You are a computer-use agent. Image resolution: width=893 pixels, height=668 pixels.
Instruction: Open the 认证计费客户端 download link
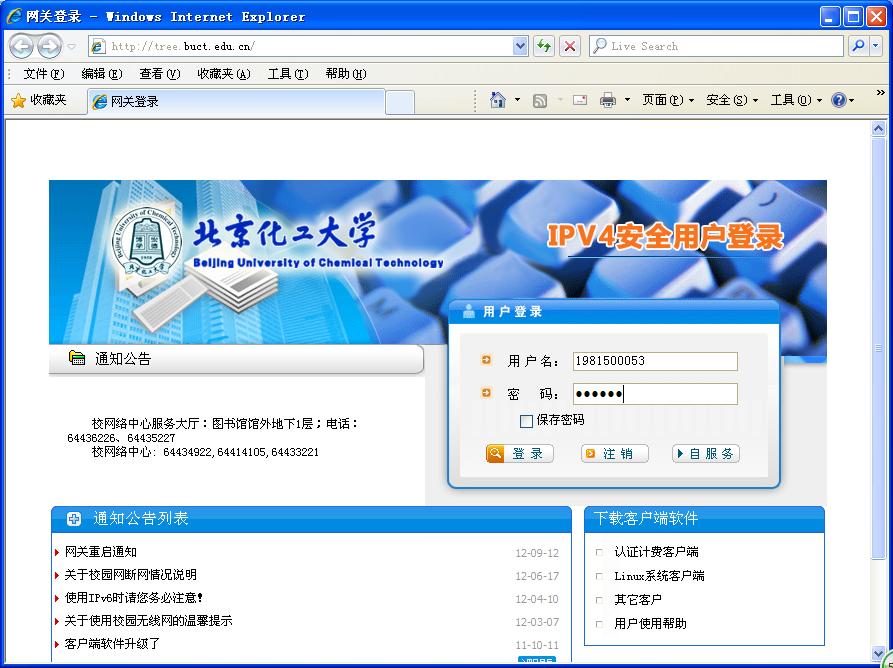point(656,552)
